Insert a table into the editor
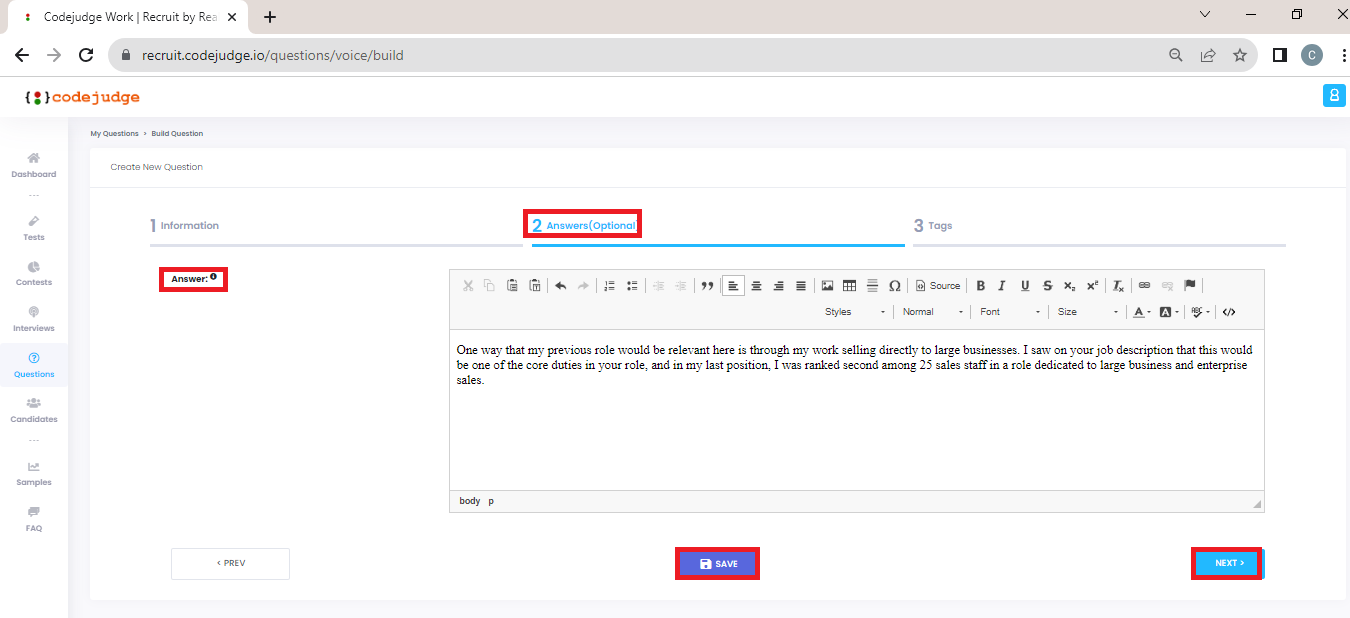1350x618 pixels. (849, 285)
